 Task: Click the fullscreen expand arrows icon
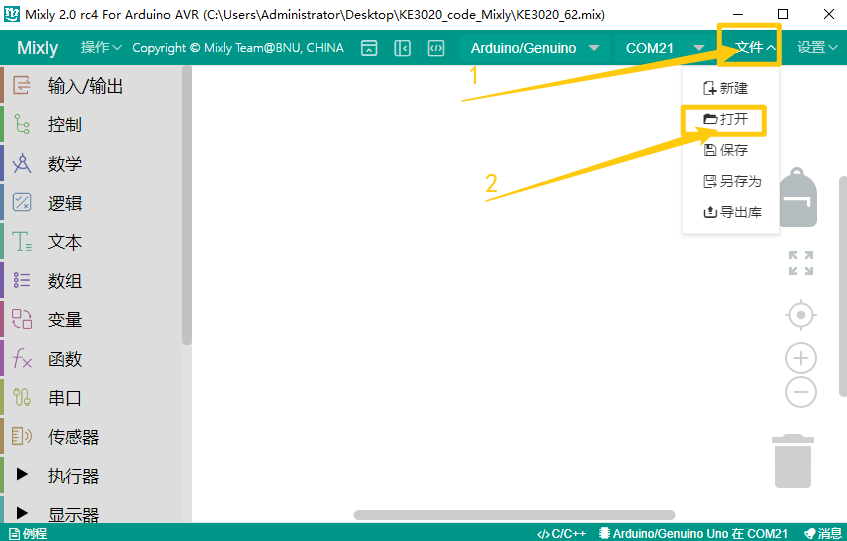click(x=801, y=263)
